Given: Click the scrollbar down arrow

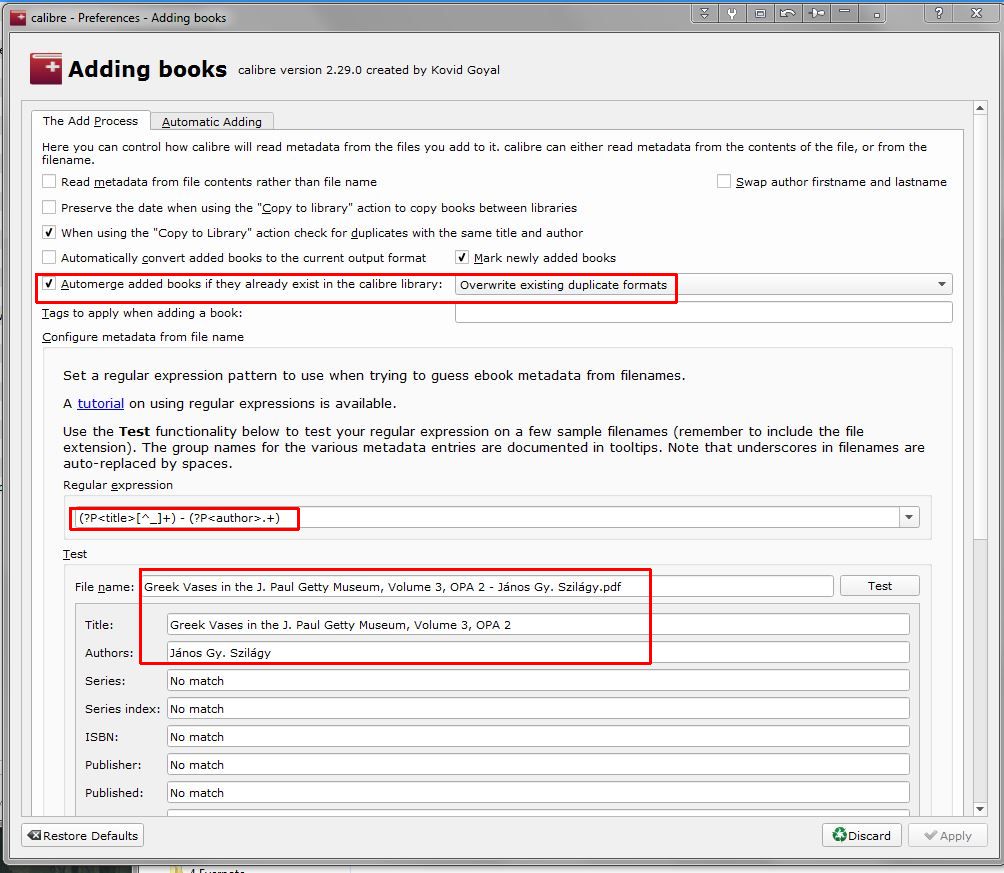Looking at the screenshot, I should click(980, 810).
